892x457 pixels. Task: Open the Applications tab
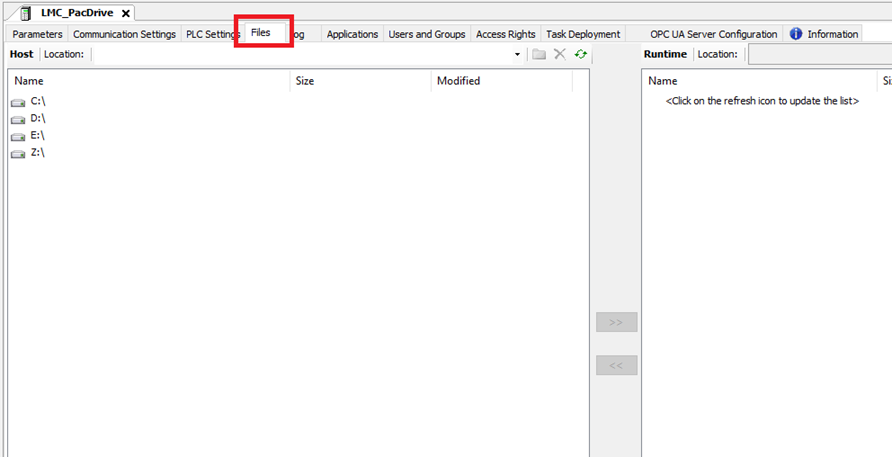tap(352, 34)
